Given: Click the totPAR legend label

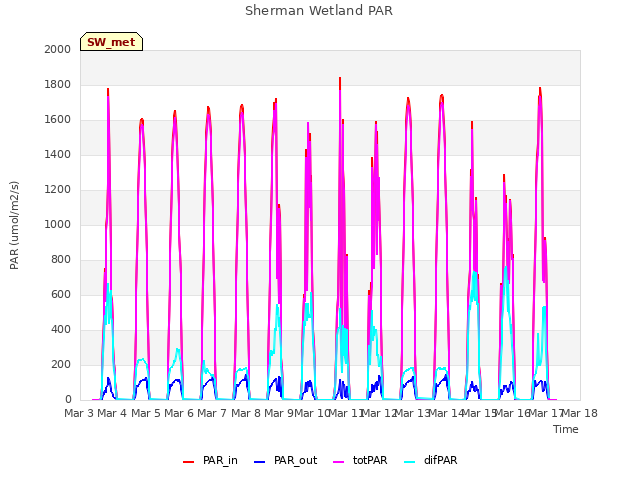Looking at the screenshot, I should pyautogui.click(x=370, y=460).
